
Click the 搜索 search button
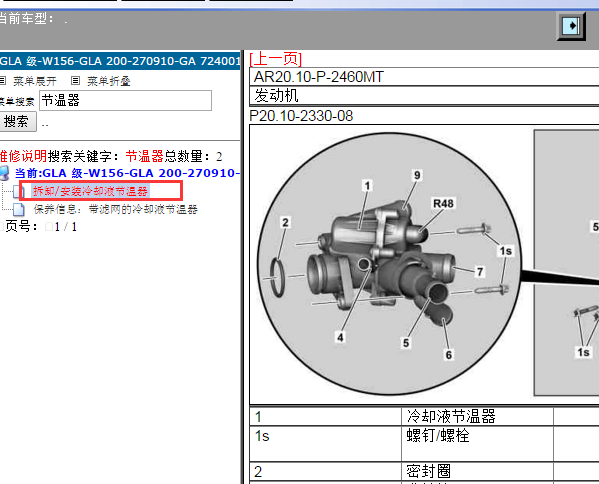[18, 121]
